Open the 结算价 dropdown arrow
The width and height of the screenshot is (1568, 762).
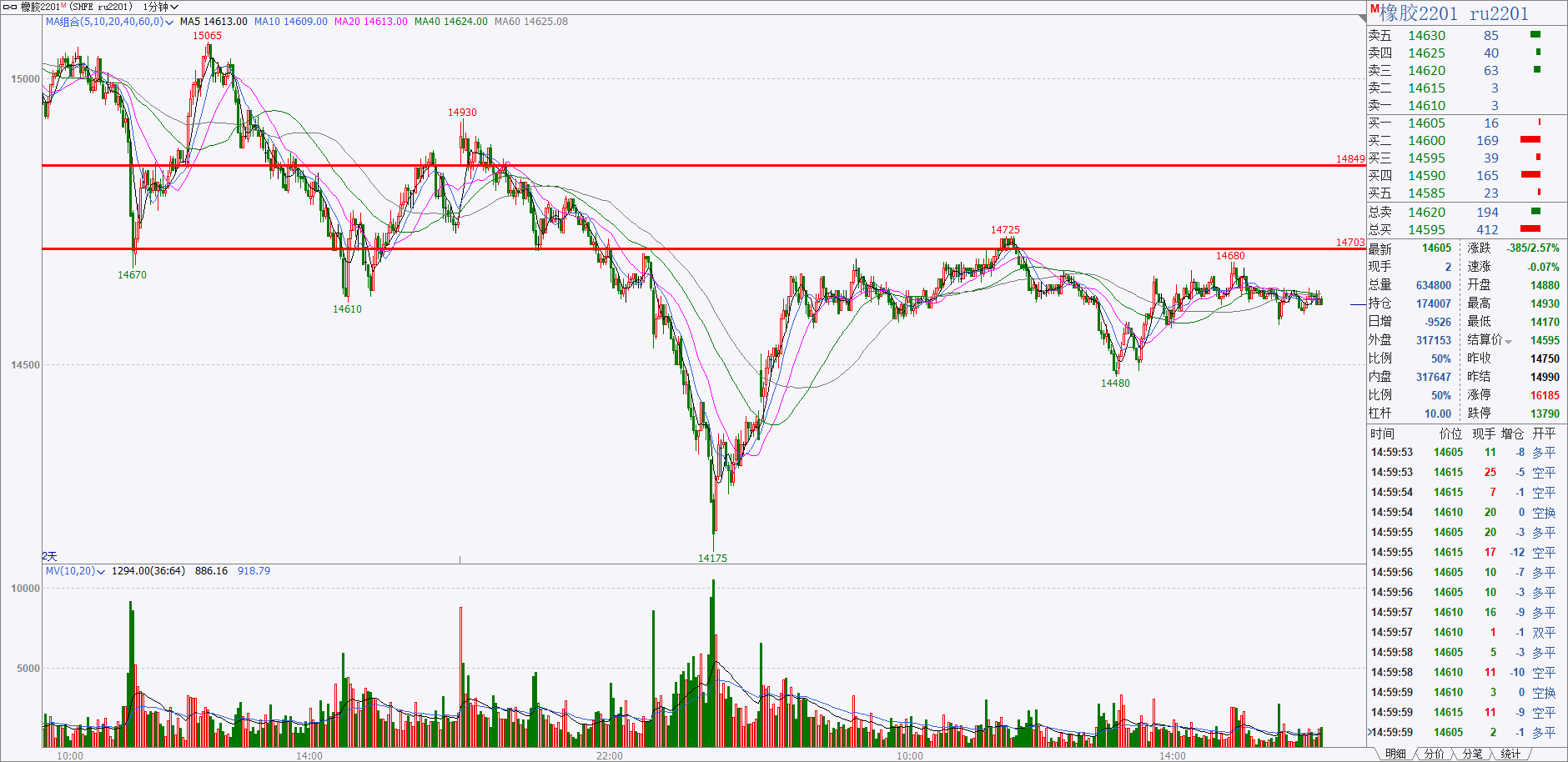point(1508,342)
